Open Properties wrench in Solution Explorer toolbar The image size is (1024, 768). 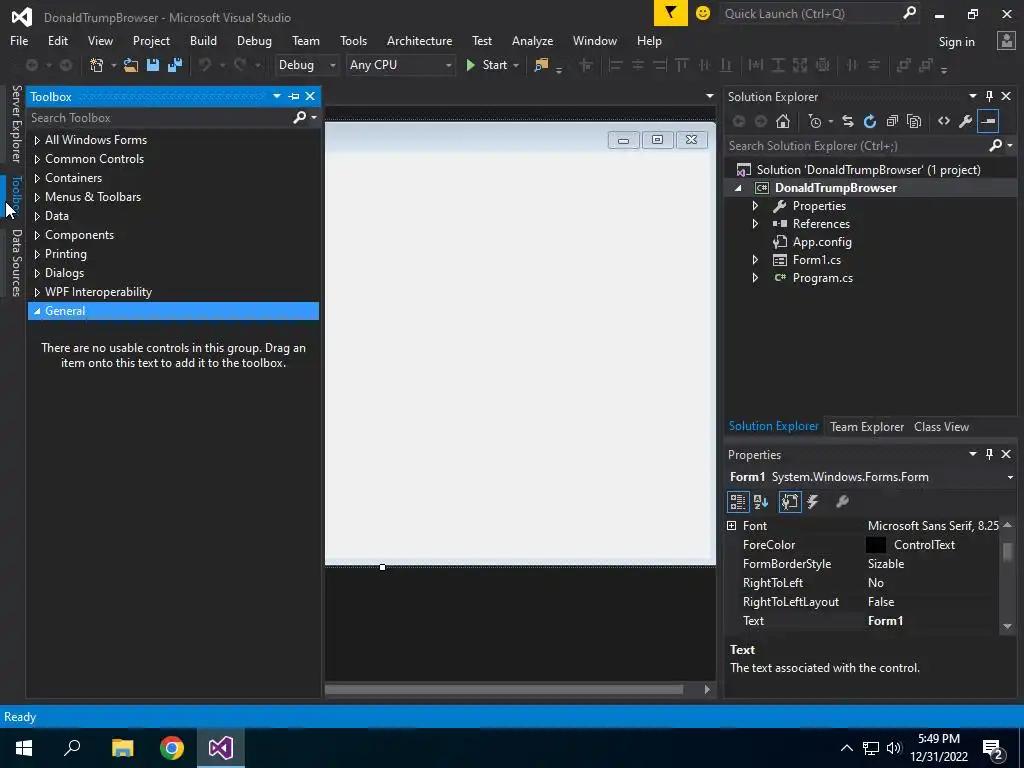tap(966, 121)
